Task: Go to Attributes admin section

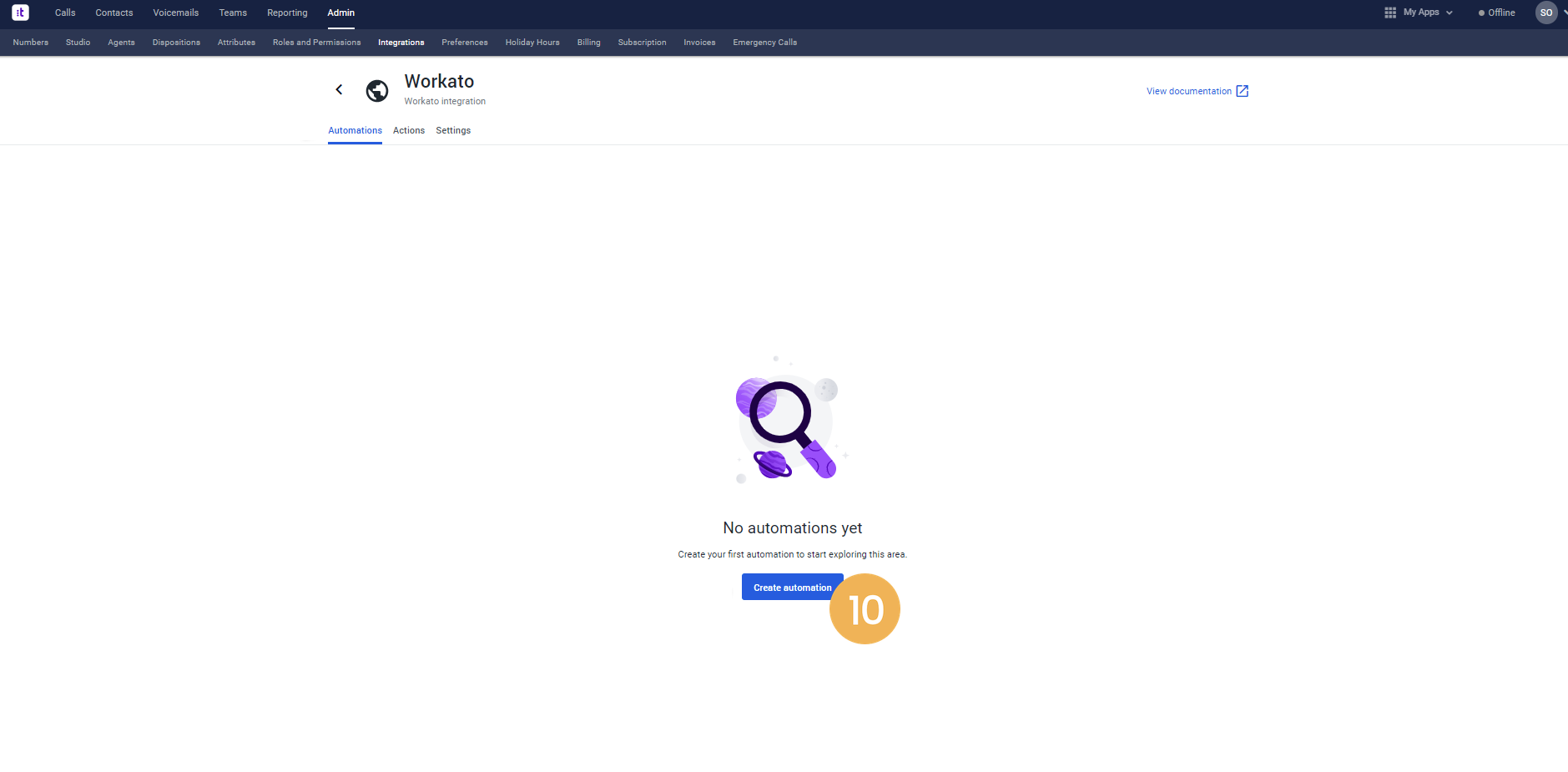Action: click(x=236, y=43)
